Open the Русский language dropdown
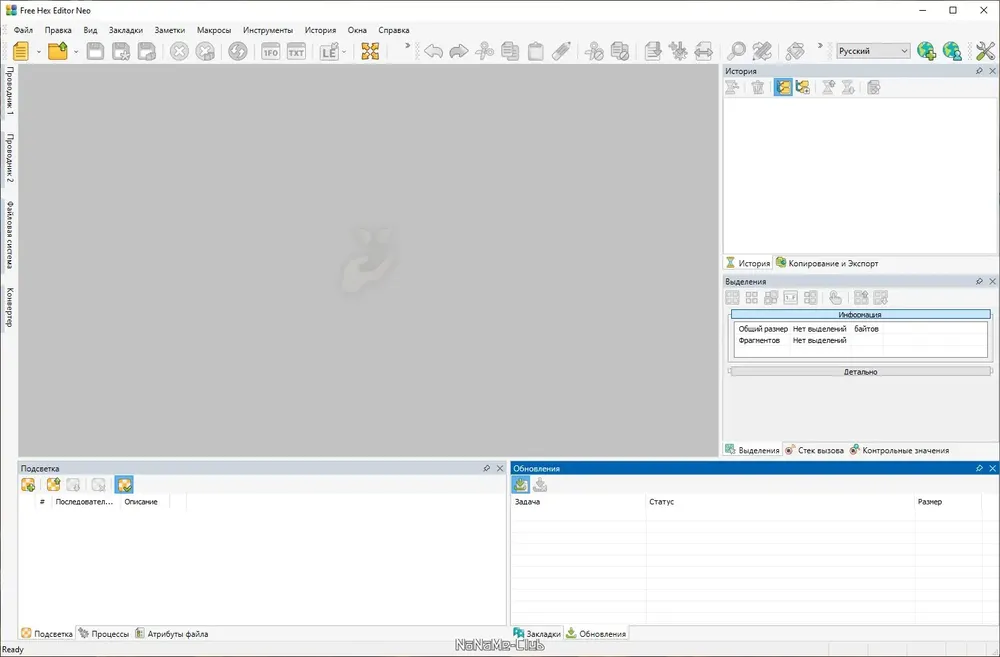 (x=873, y=51)
